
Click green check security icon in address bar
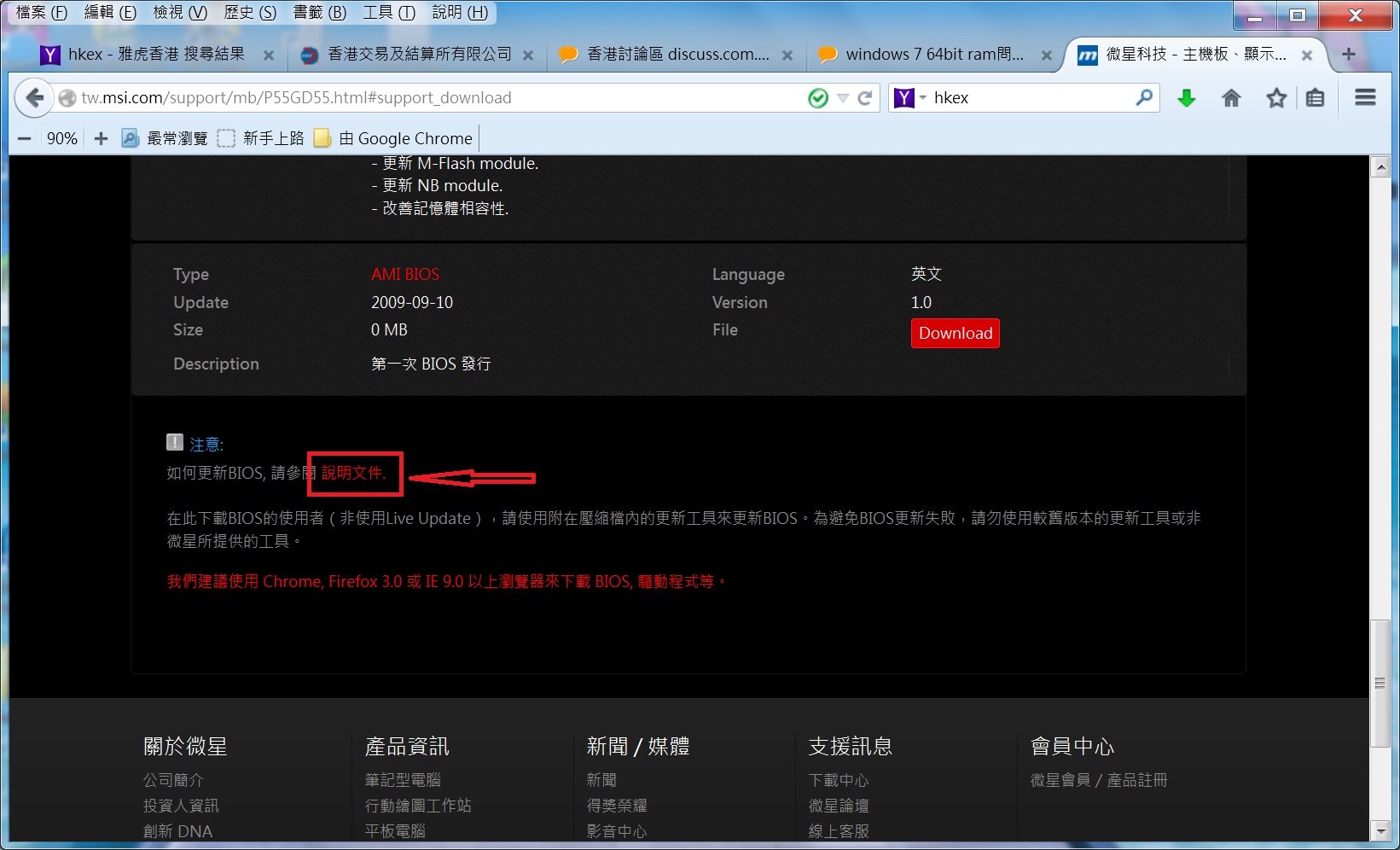(x=818, y=98)
